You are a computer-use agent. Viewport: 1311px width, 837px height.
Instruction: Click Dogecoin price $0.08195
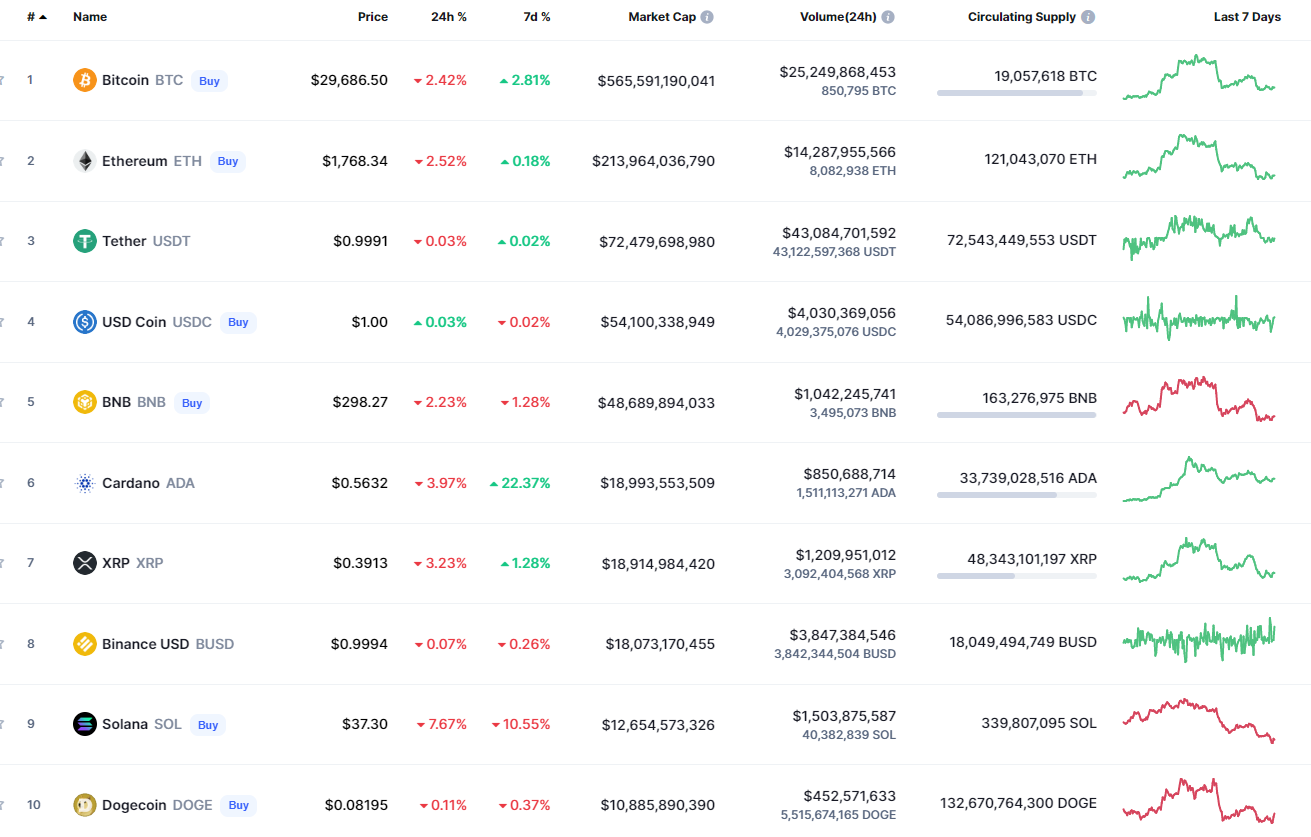coord(356,805)
